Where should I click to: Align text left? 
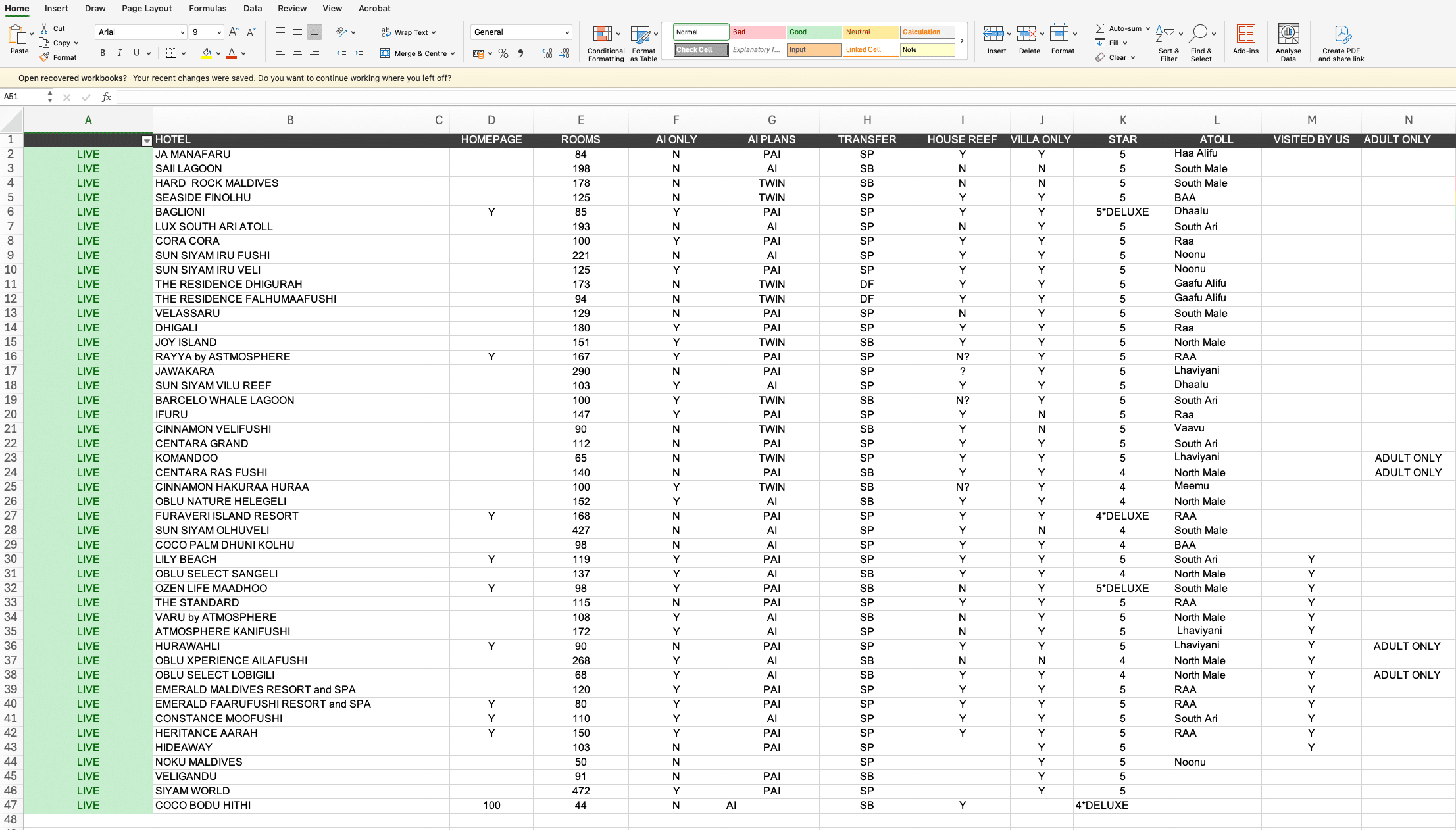[x=280, y=53]
